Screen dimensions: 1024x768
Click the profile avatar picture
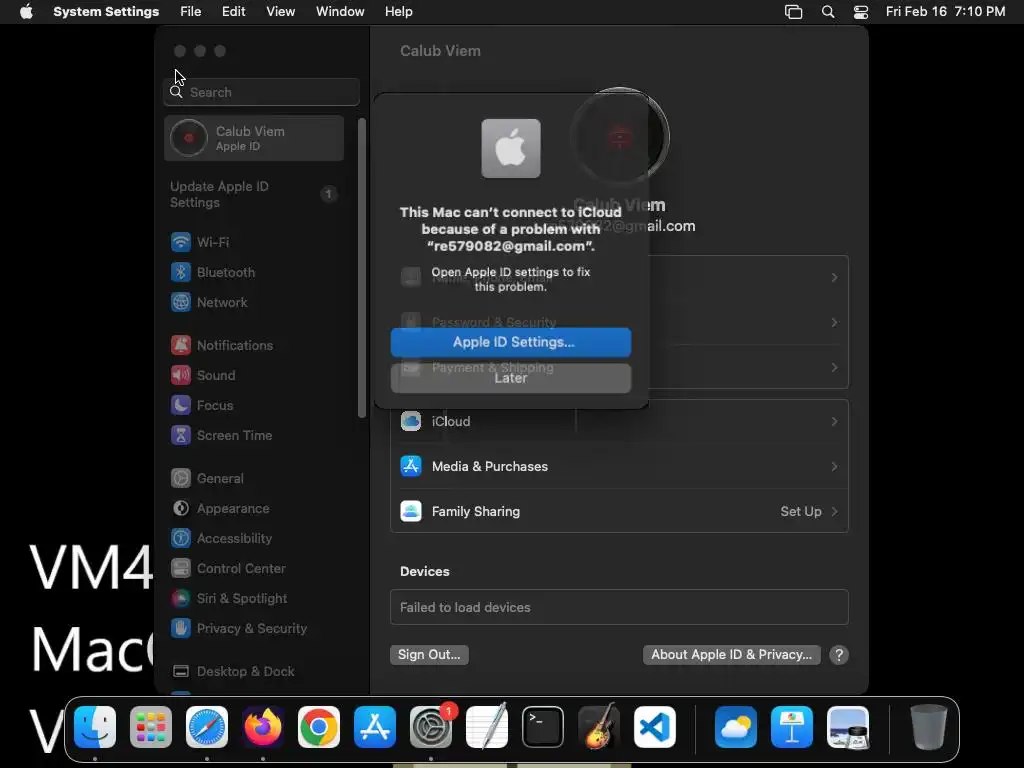620,136
